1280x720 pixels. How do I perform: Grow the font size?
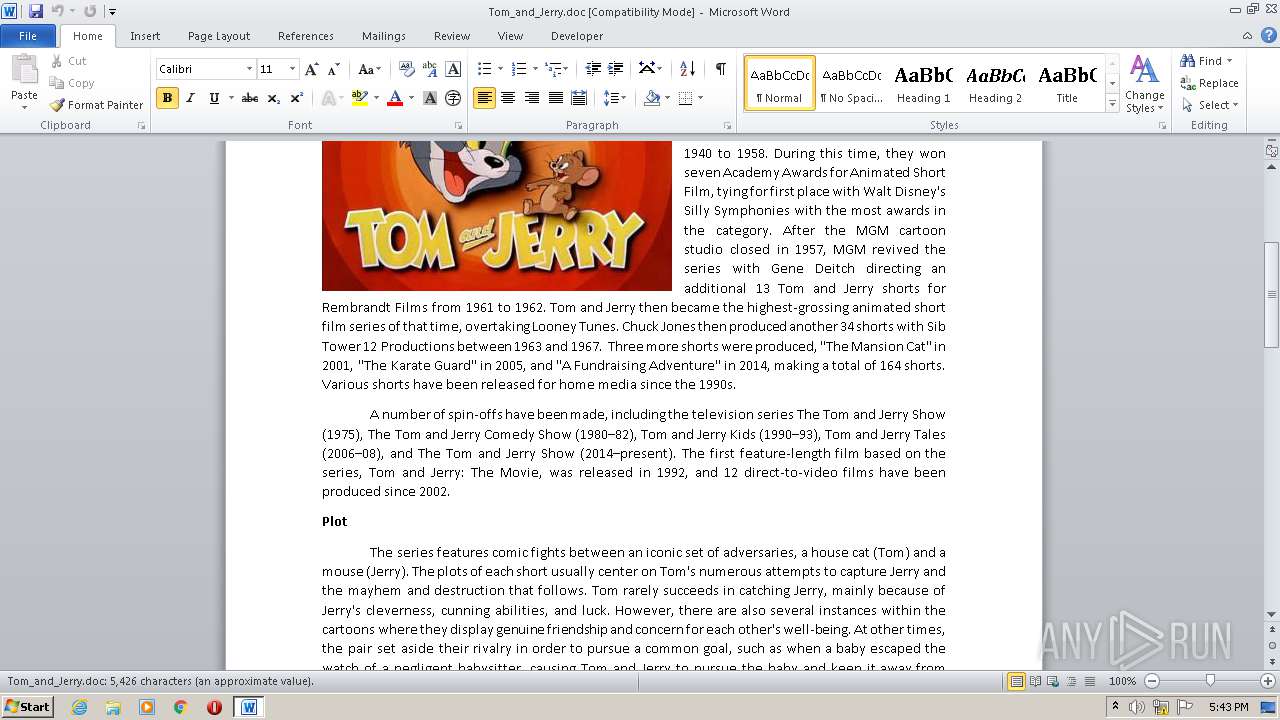tap(312, 69)
